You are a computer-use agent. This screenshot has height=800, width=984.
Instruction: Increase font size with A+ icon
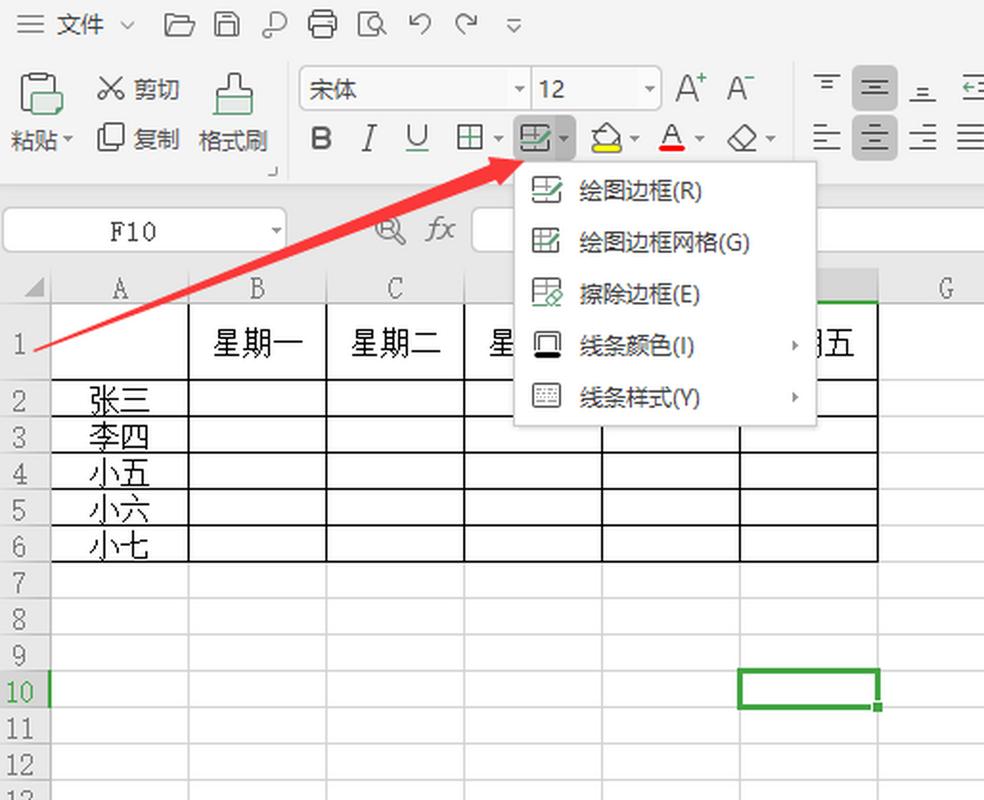690,88
